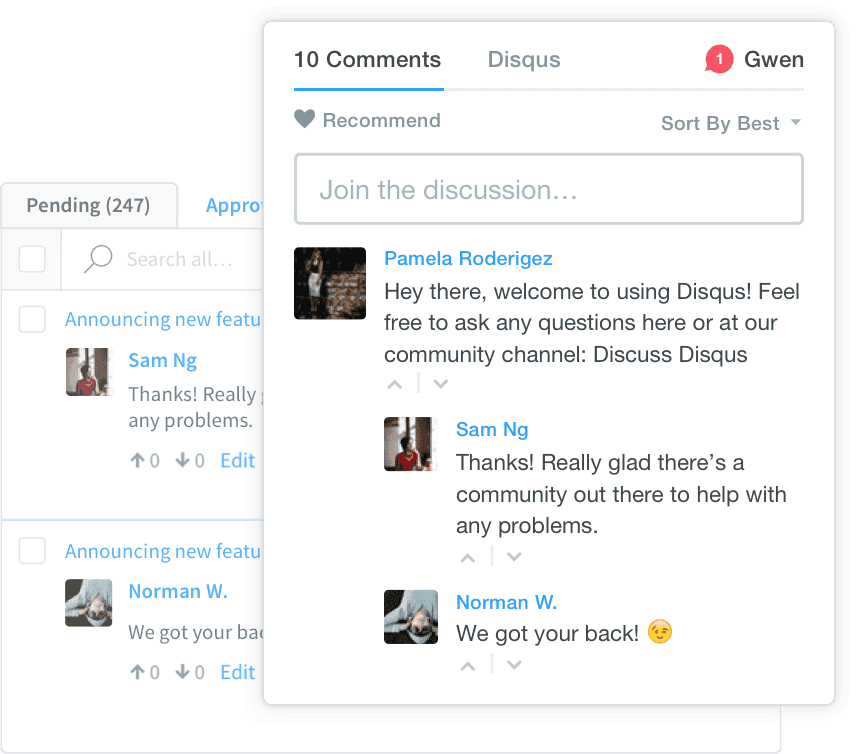Viewport: 856px width, 754px height.
Task: Upvote Pamela Roderigez's comment
Action: [x=395, y=384]
